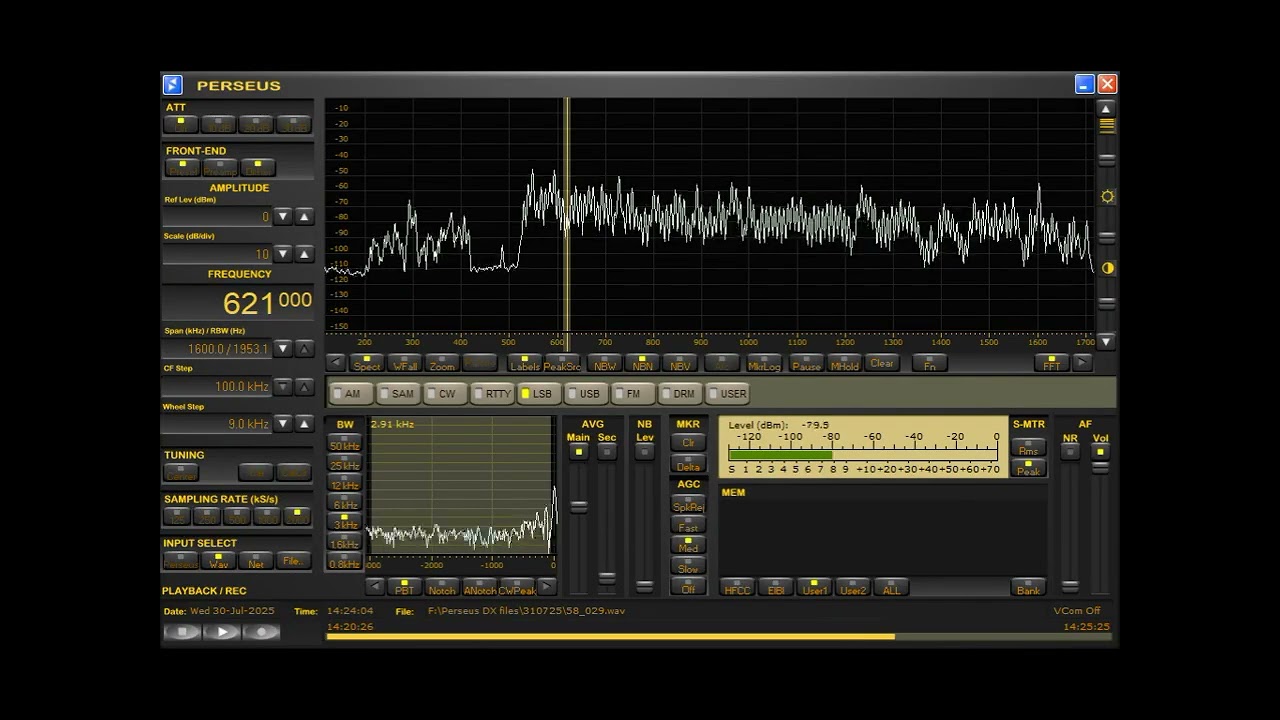This screenshot has width=1280, height=720.
Task: Toggle MHold max hold
Action: pos(844,363)
